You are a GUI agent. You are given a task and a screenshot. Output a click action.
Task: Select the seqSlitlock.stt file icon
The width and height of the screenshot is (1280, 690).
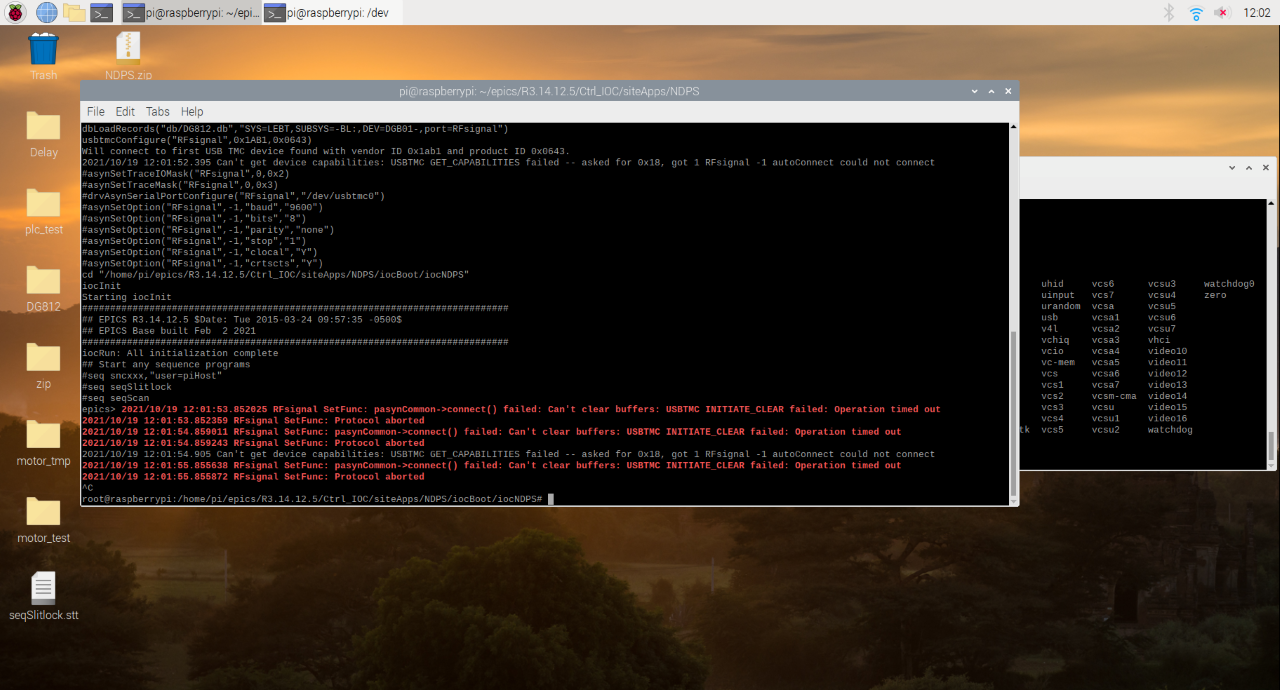44,596
